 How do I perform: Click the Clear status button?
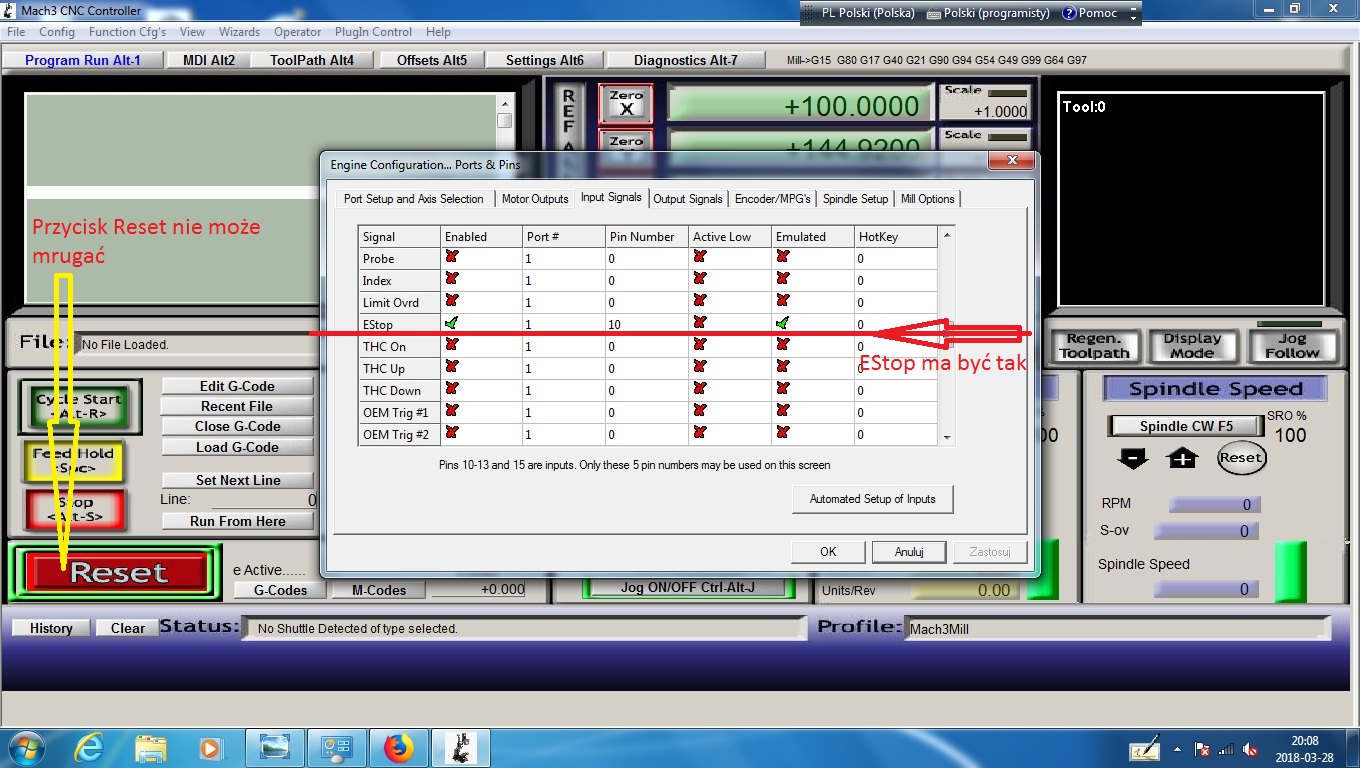pos(128,628)
